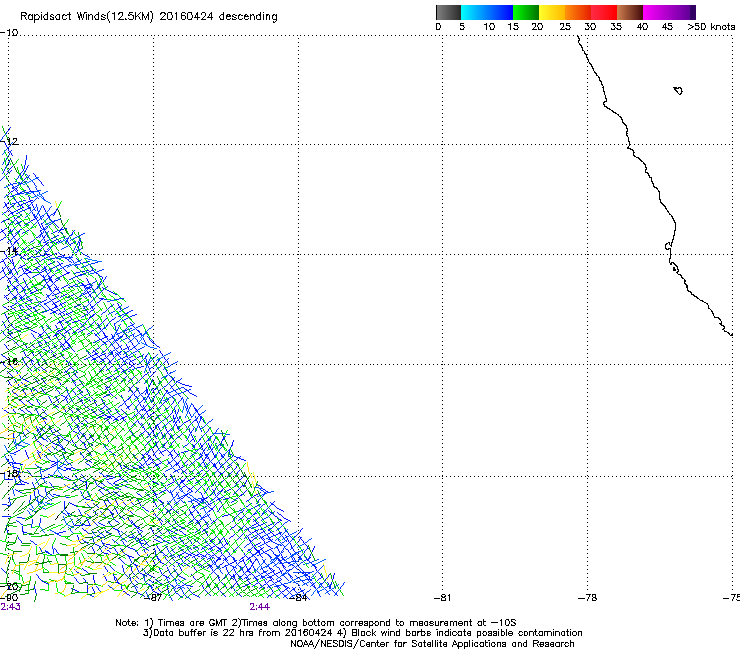The height and width of the screenshot is (650, 740).
Task: Click the date text '20160424 descending'
Action: (x=219, y=17)
